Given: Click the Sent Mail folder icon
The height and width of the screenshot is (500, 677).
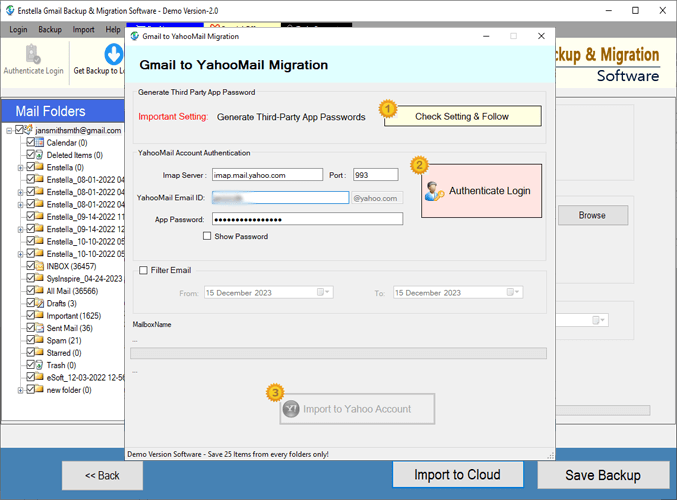Looking at the screenshot, I should point(40,328).
